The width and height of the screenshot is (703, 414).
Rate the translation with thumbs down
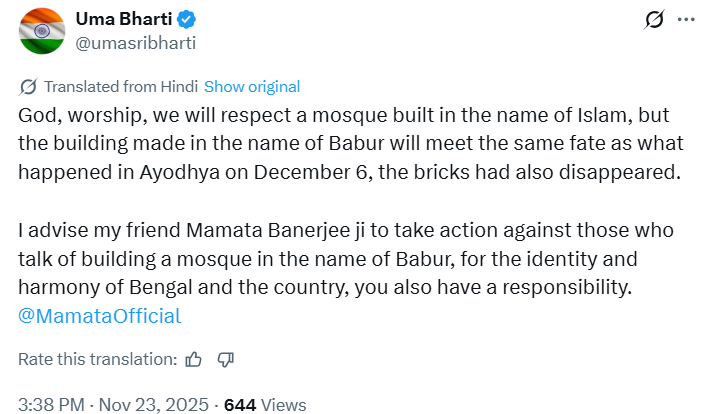[225, 358]
